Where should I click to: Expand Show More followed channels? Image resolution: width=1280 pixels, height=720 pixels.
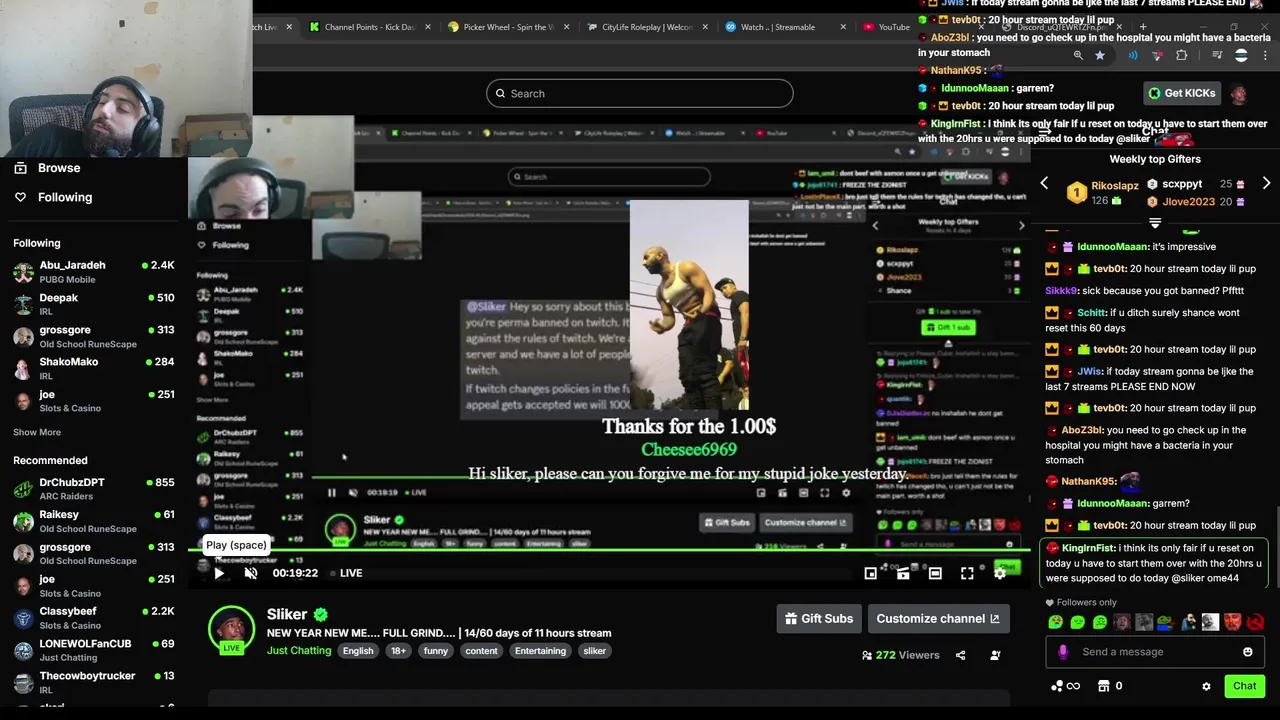click(x=37, y=432)
